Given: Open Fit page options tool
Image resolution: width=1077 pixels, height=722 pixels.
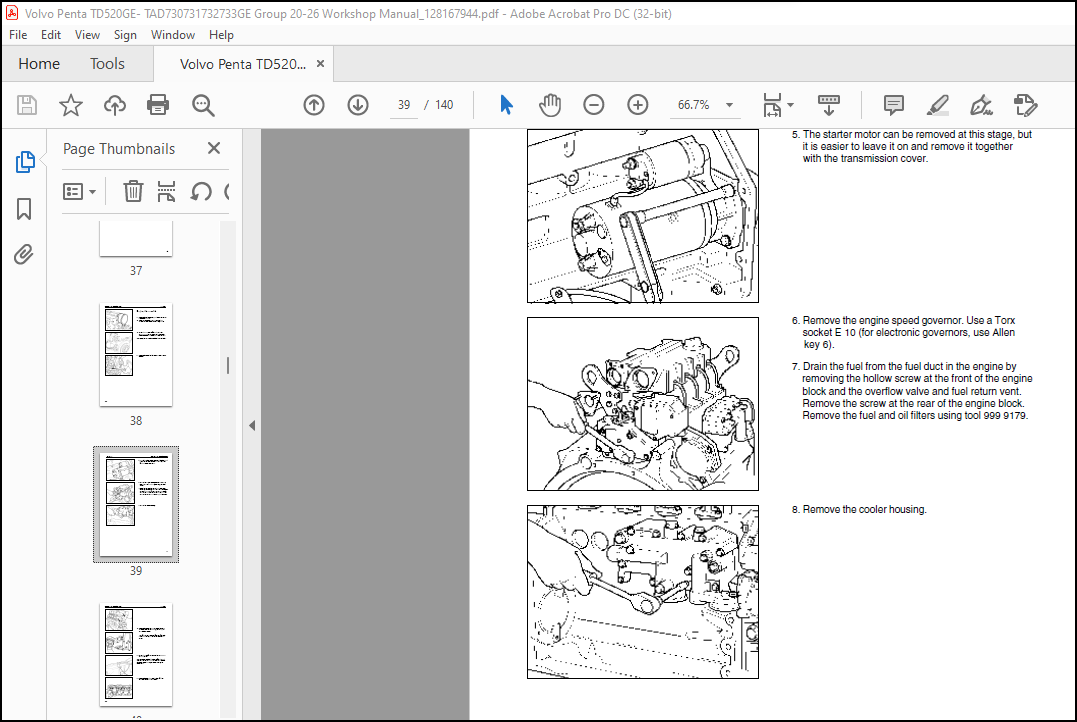Looking at the screenshot, I should [x=772, y=105].
